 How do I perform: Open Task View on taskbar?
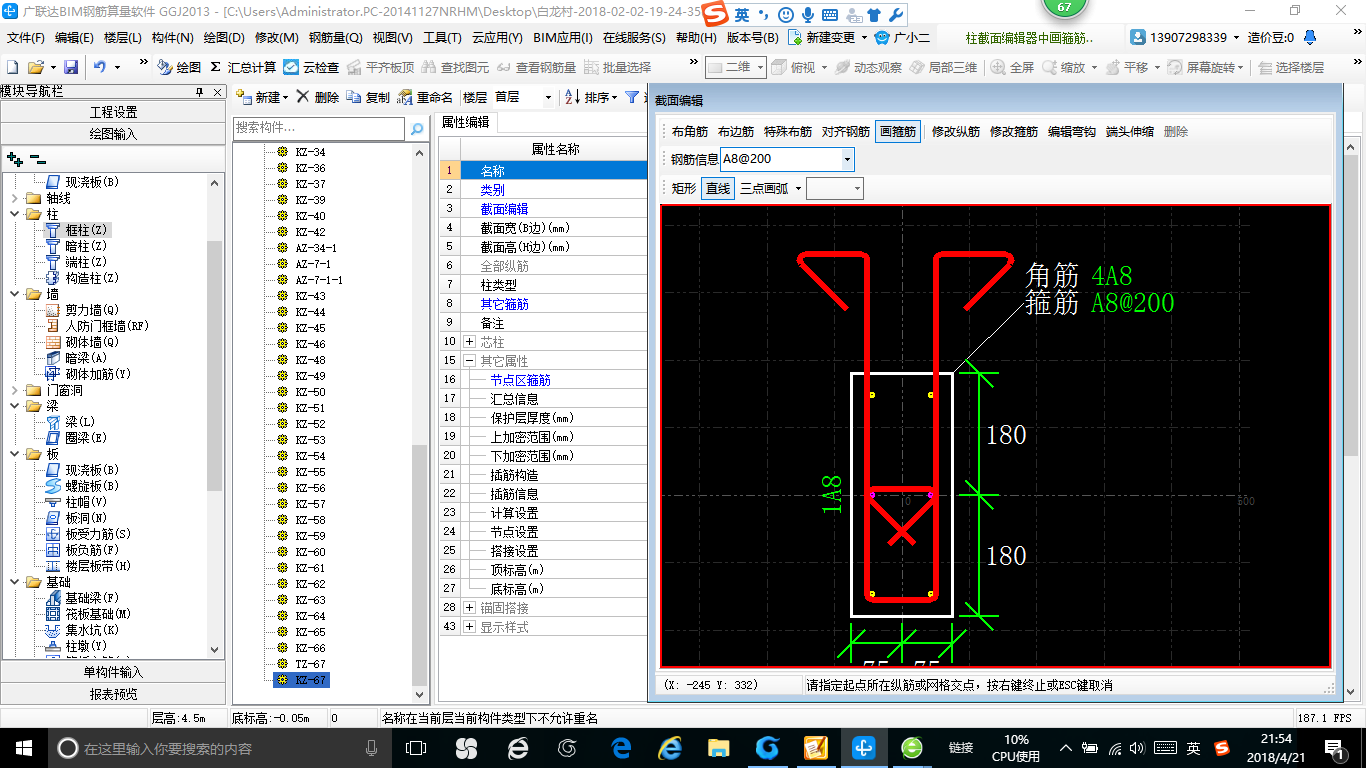(x=416, y=748)
